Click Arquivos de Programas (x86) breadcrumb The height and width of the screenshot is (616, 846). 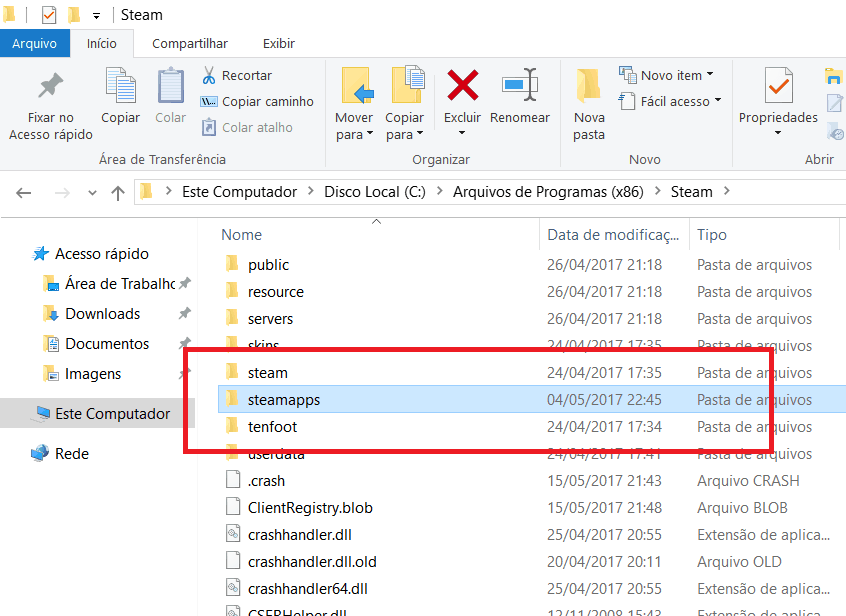(x=548, y=191)
